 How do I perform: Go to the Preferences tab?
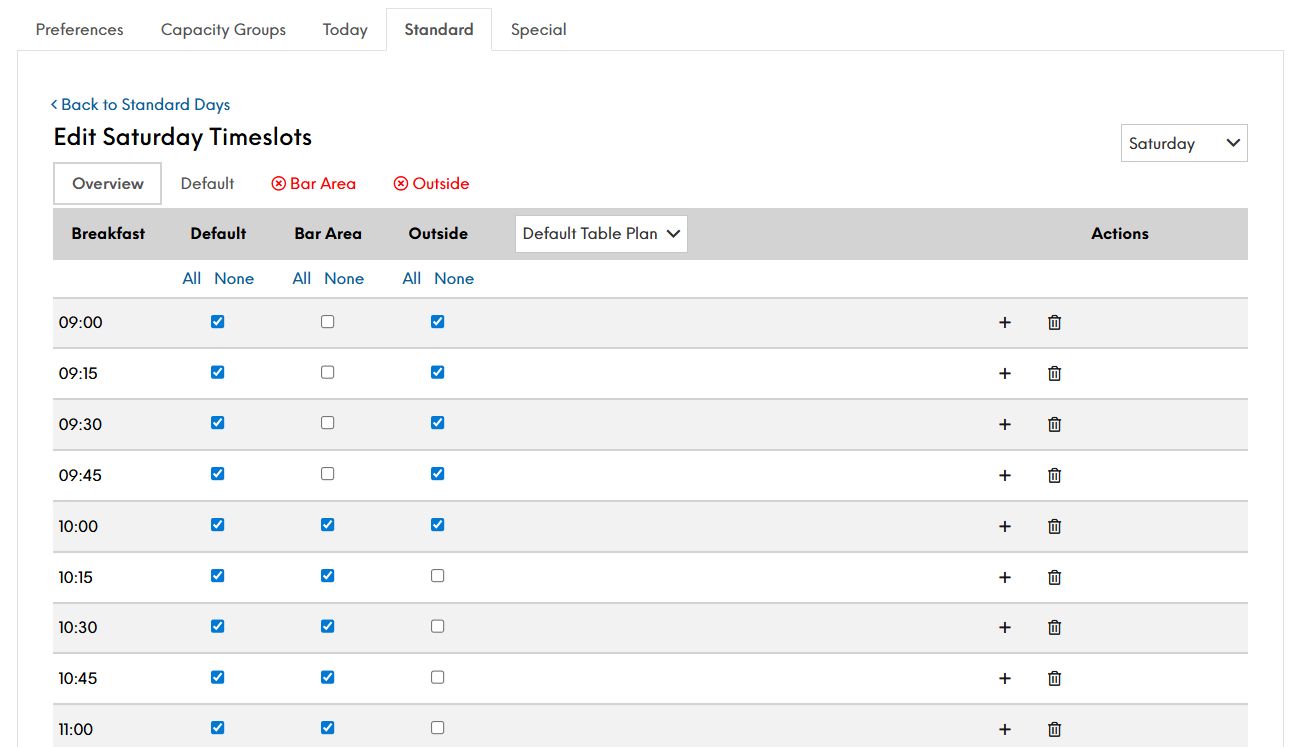(79, 29)
